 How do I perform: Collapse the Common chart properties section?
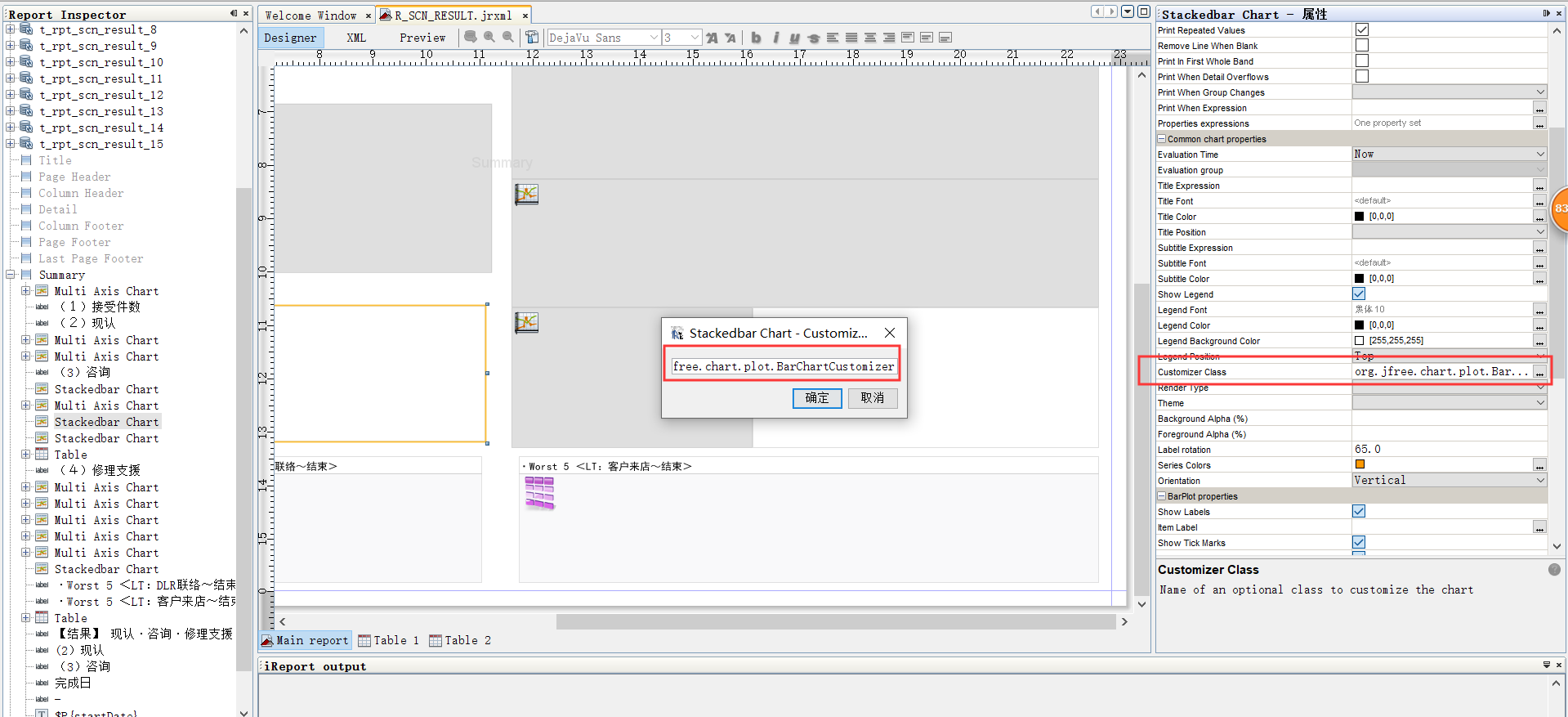[1162, 139]
